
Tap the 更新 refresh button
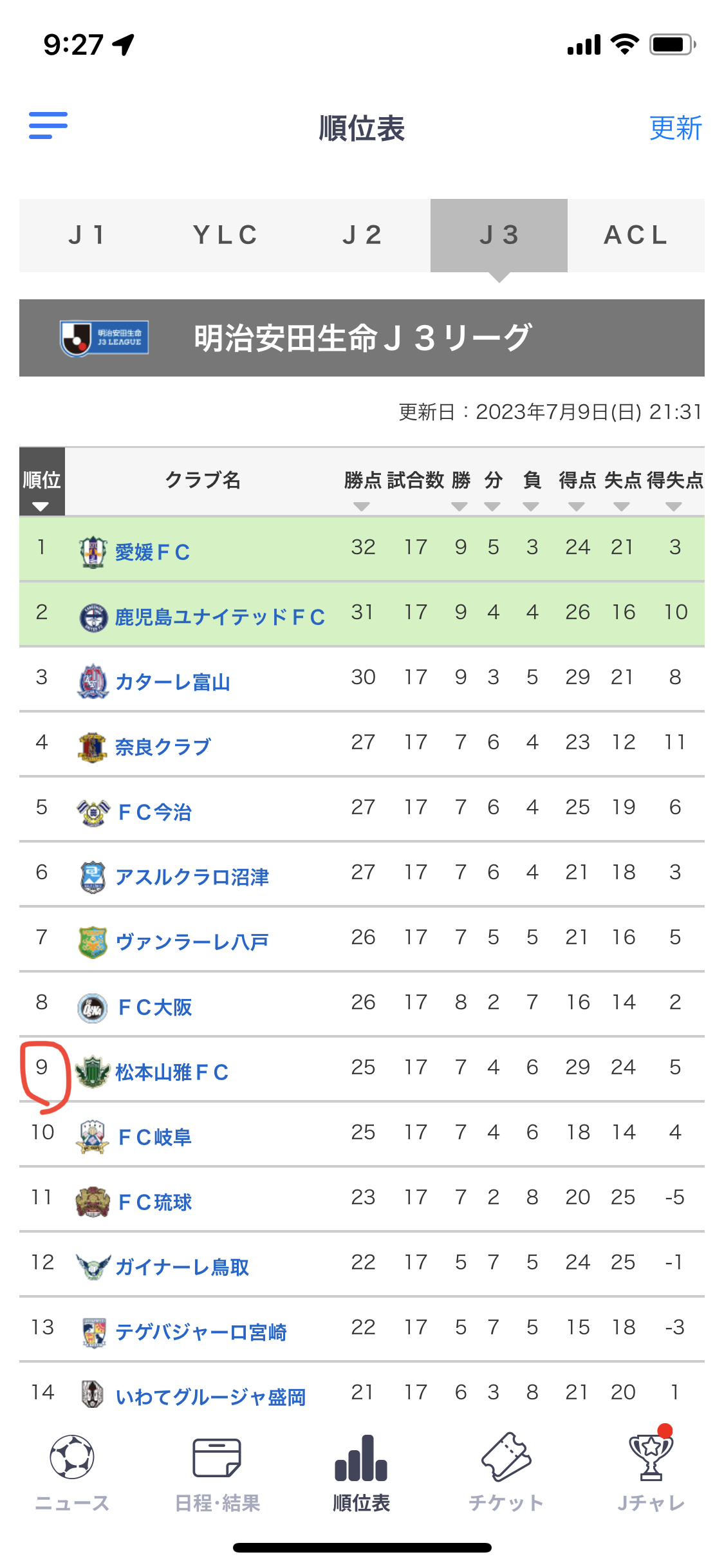coord(675,128)
